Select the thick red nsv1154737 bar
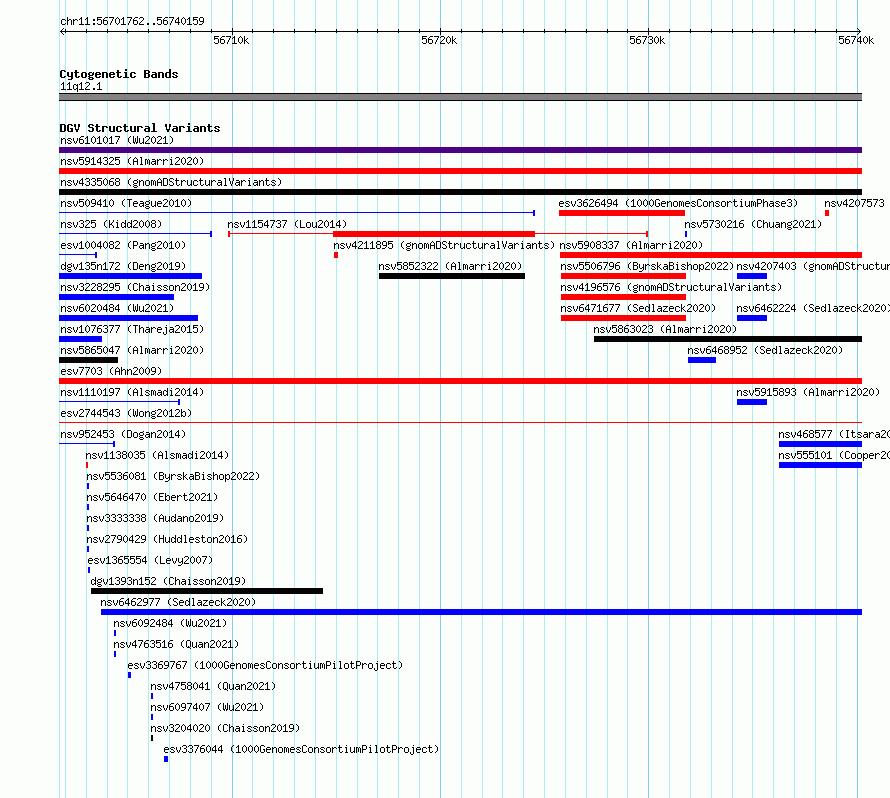The height and width of the screenshot is (798, 890). (x=434, y=234)
